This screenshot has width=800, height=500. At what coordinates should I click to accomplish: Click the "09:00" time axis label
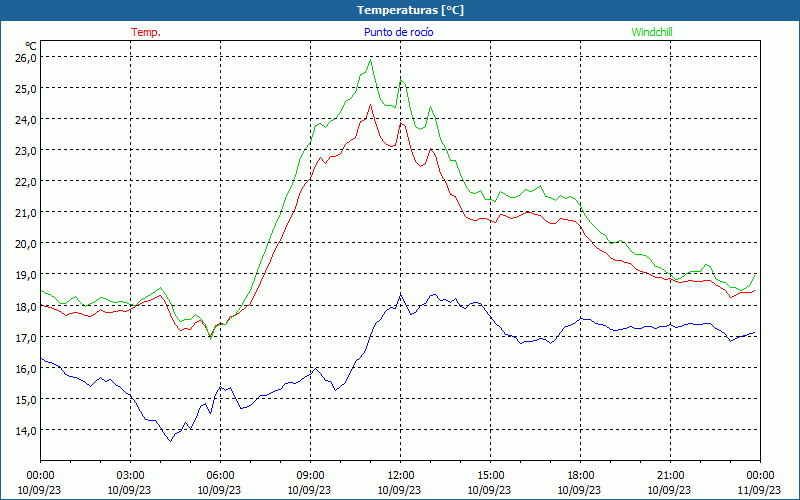(x=310, y=476)
